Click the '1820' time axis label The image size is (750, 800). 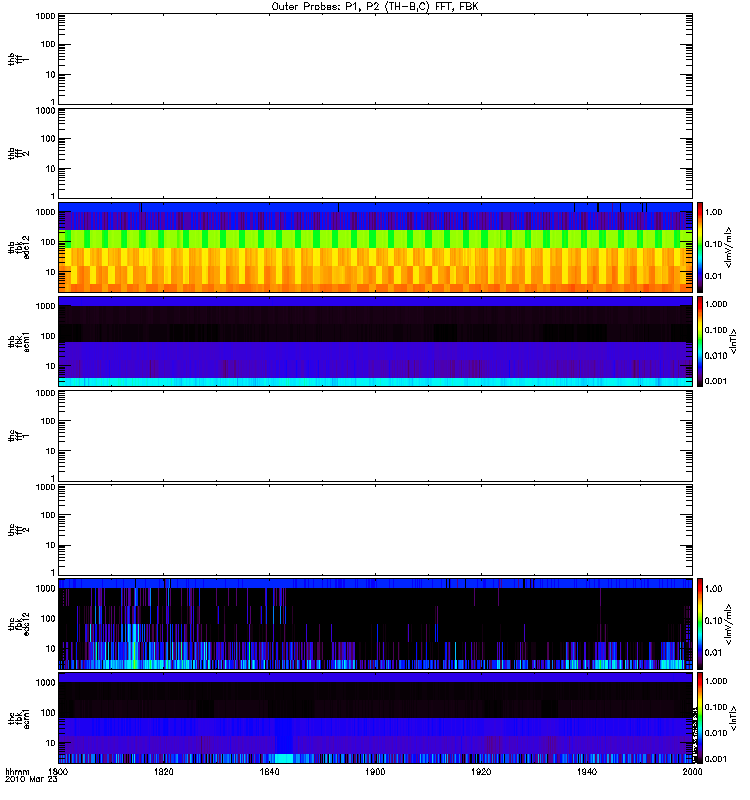(x=164, y=772)
